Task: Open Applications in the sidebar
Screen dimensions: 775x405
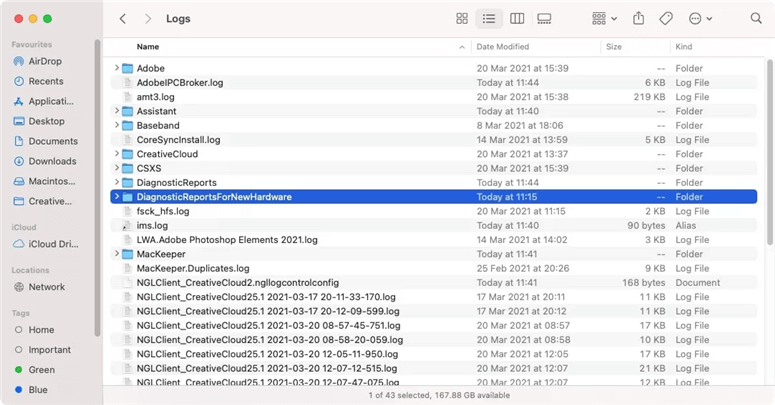Action: (44, 101)
